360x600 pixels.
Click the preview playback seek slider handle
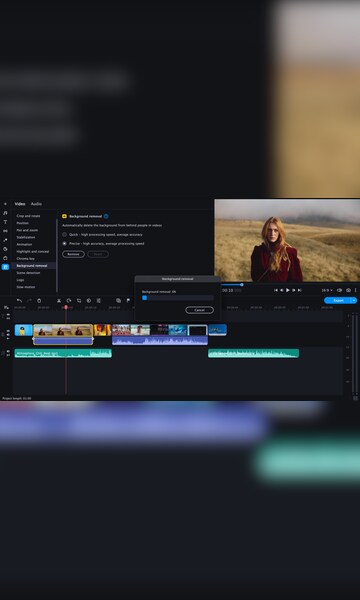pos(241,285)
